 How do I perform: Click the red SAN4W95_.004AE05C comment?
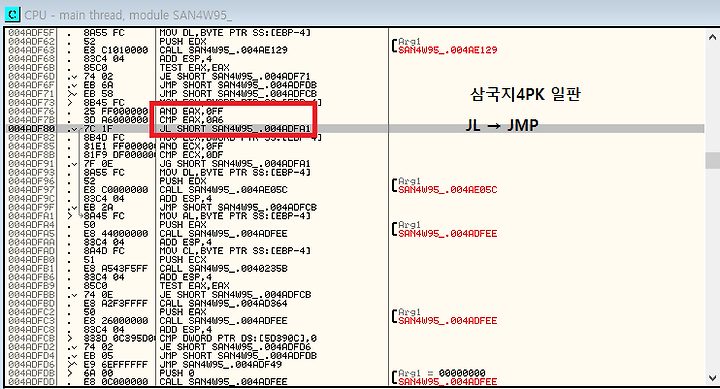click(x=448, y=190)
